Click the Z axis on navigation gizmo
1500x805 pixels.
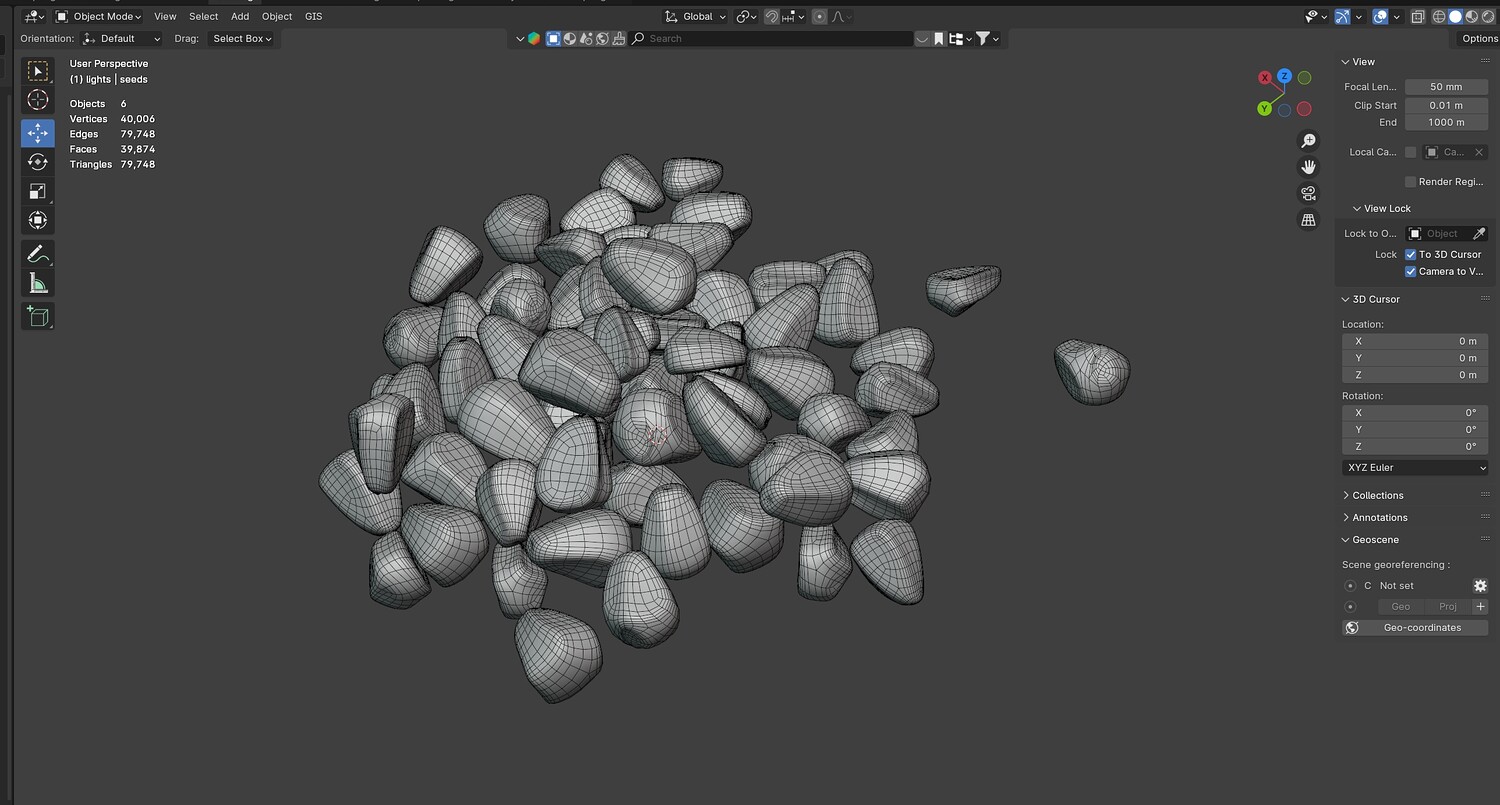click(1285, 76)
